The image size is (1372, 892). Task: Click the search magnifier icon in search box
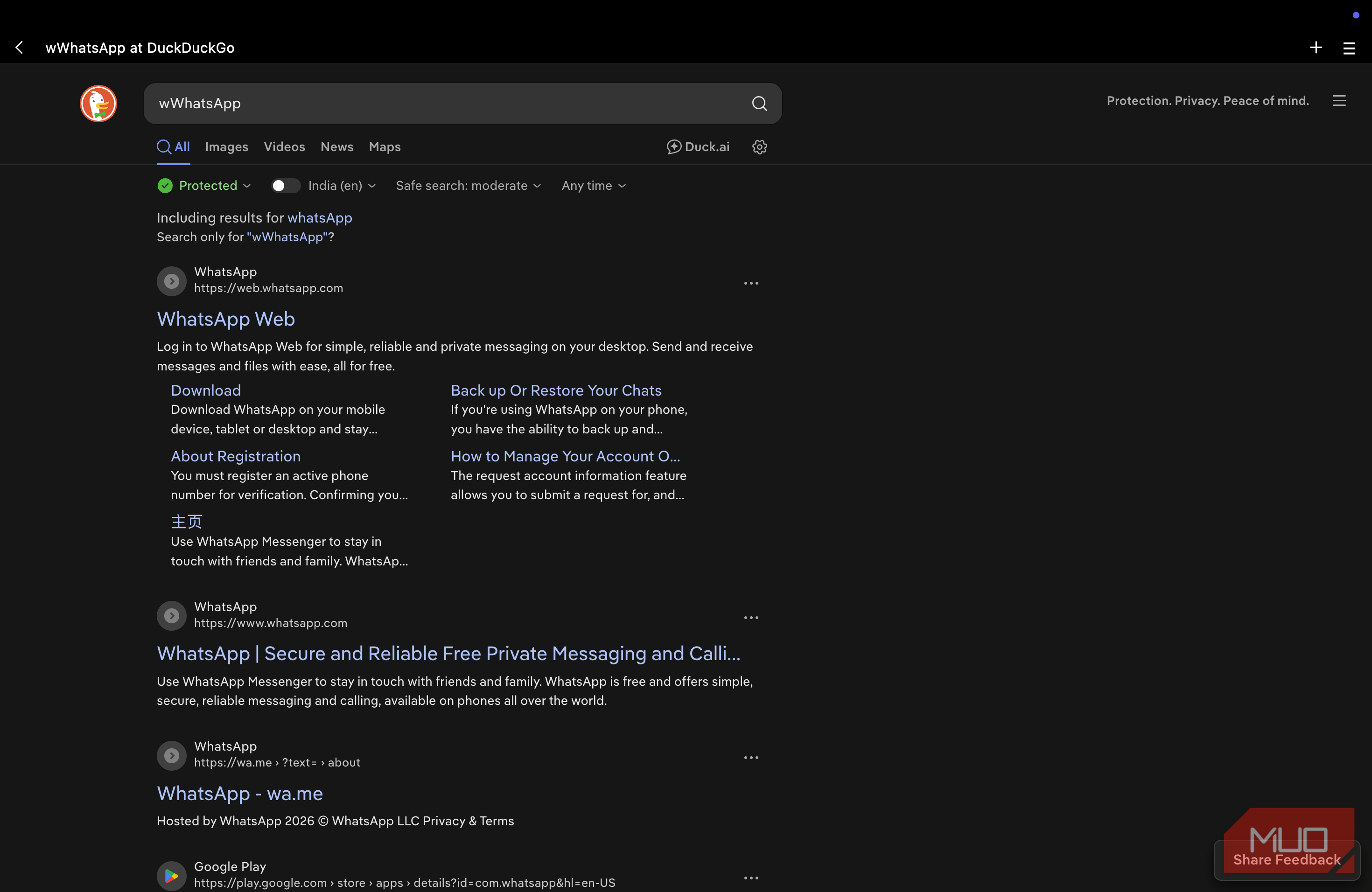(x=759, y=104)
